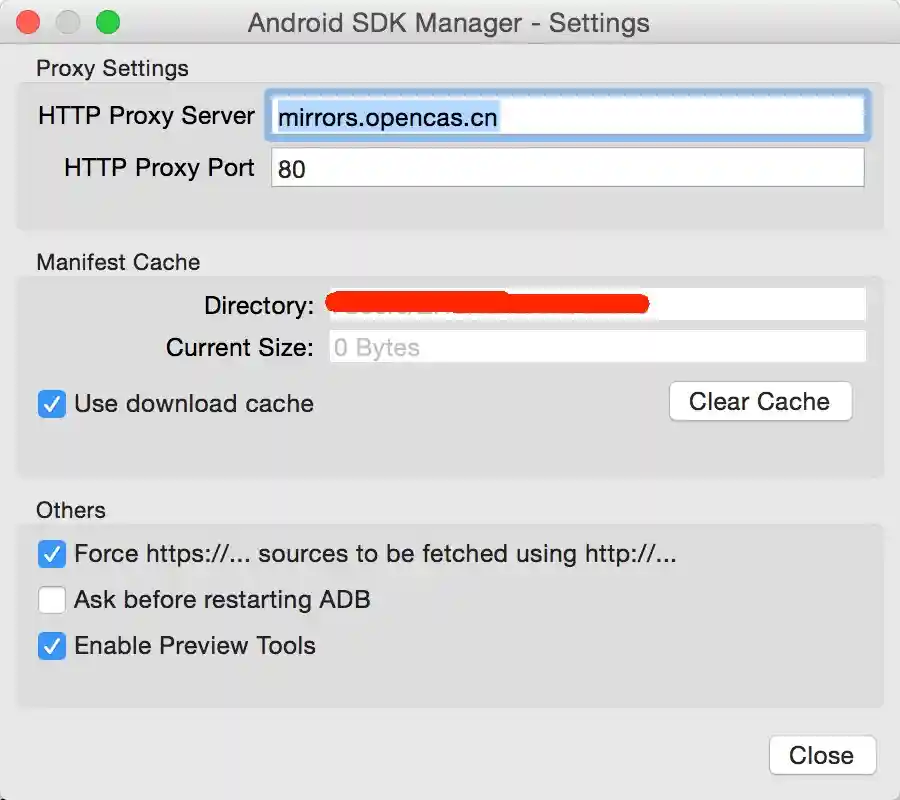Uncheck "Enable Preview Tools"
The image size is (900, 800).
[51, 646]
